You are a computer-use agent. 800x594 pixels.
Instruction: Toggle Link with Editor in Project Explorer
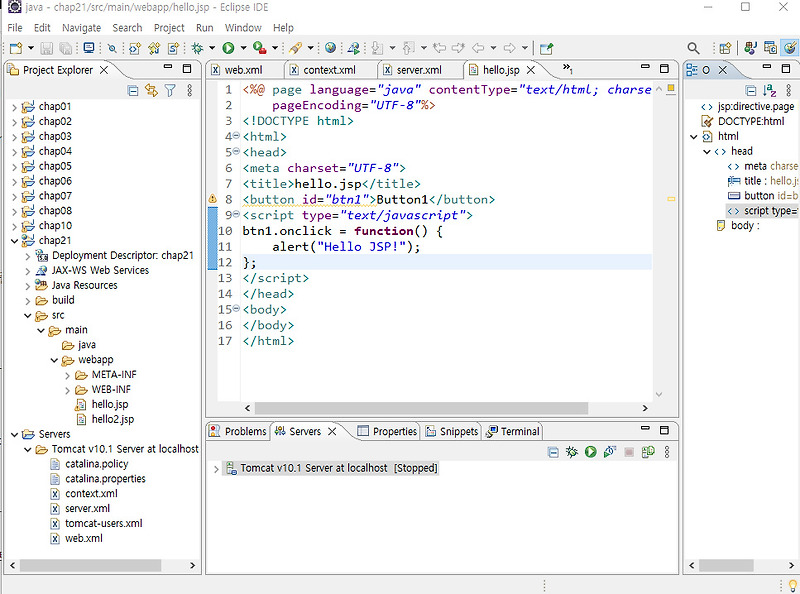pos(151,90)
